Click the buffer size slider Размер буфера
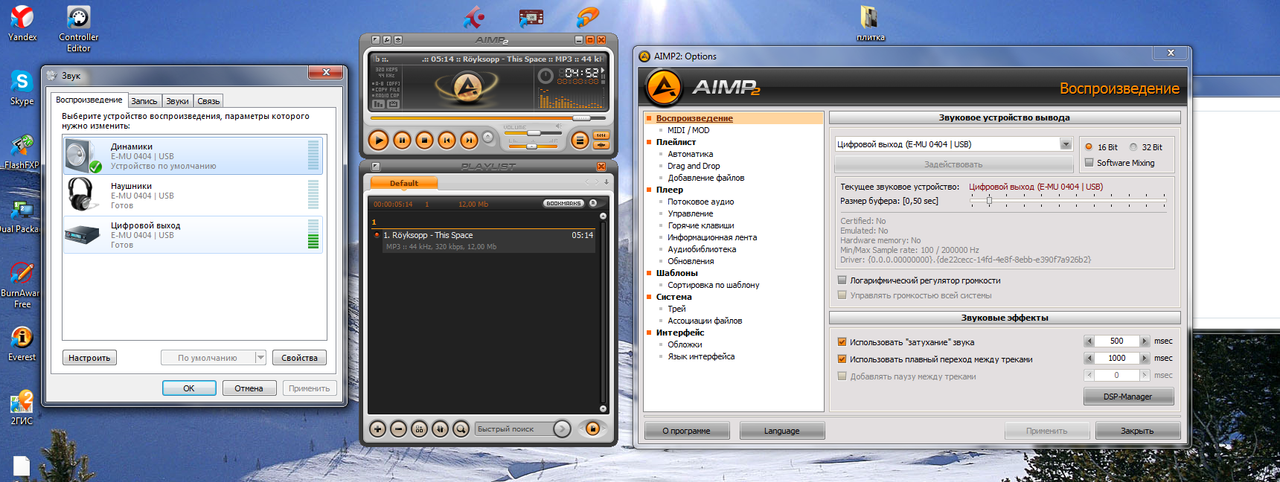This screenshot has height=482, width=1280. click(x=1067, y=200)
